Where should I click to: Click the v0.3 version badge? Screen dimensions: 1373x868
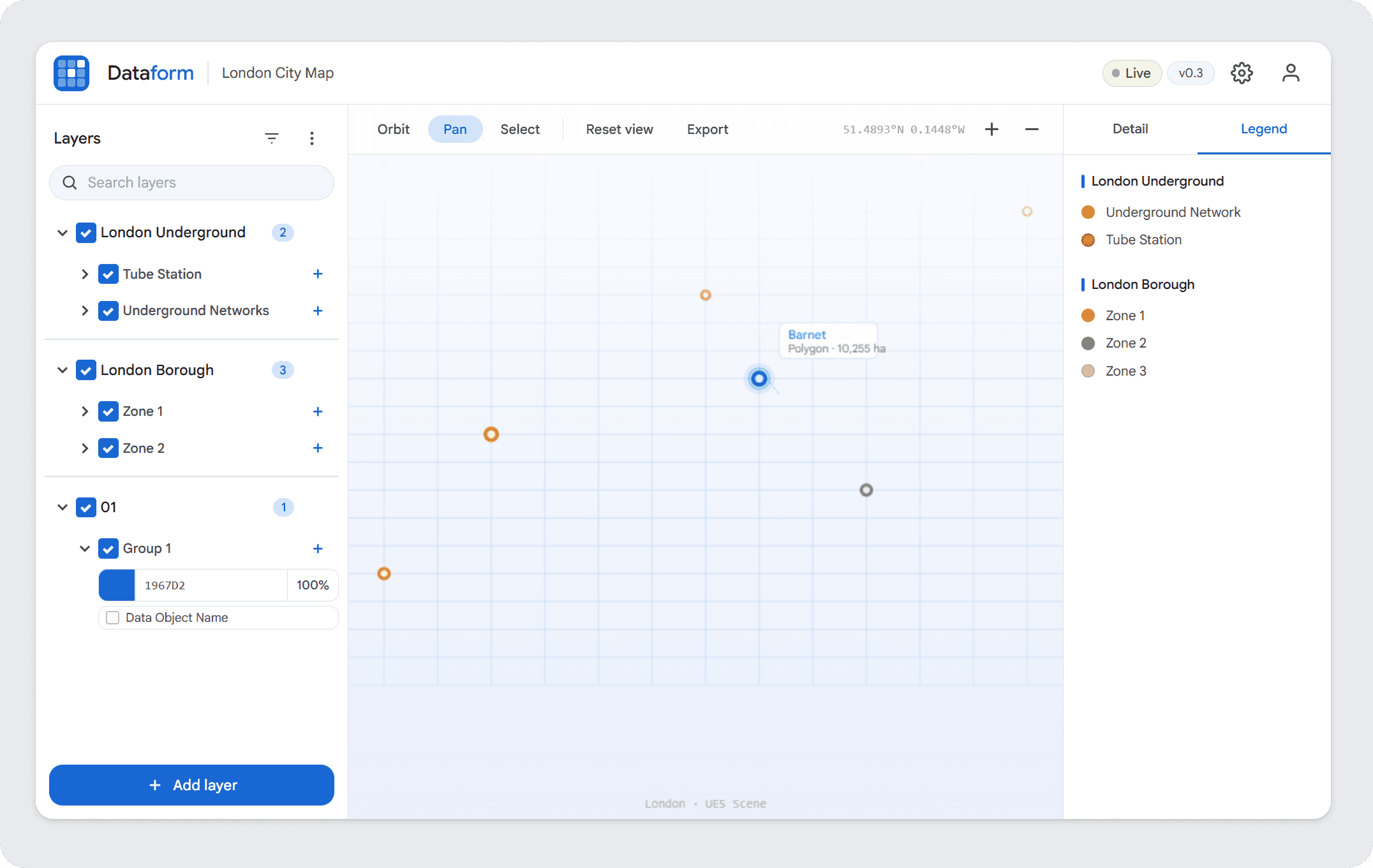point(1191,73)
